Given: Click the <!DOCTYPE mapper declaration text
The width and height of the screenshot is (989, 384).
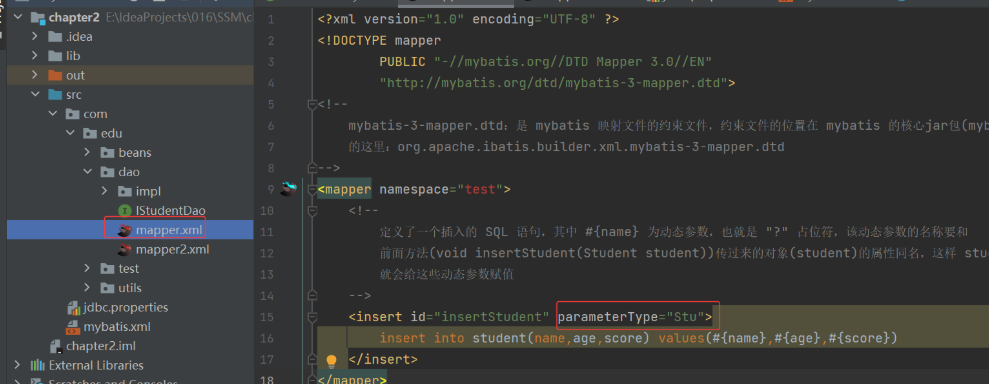Looking at the screenshot, I should [380, 40].
